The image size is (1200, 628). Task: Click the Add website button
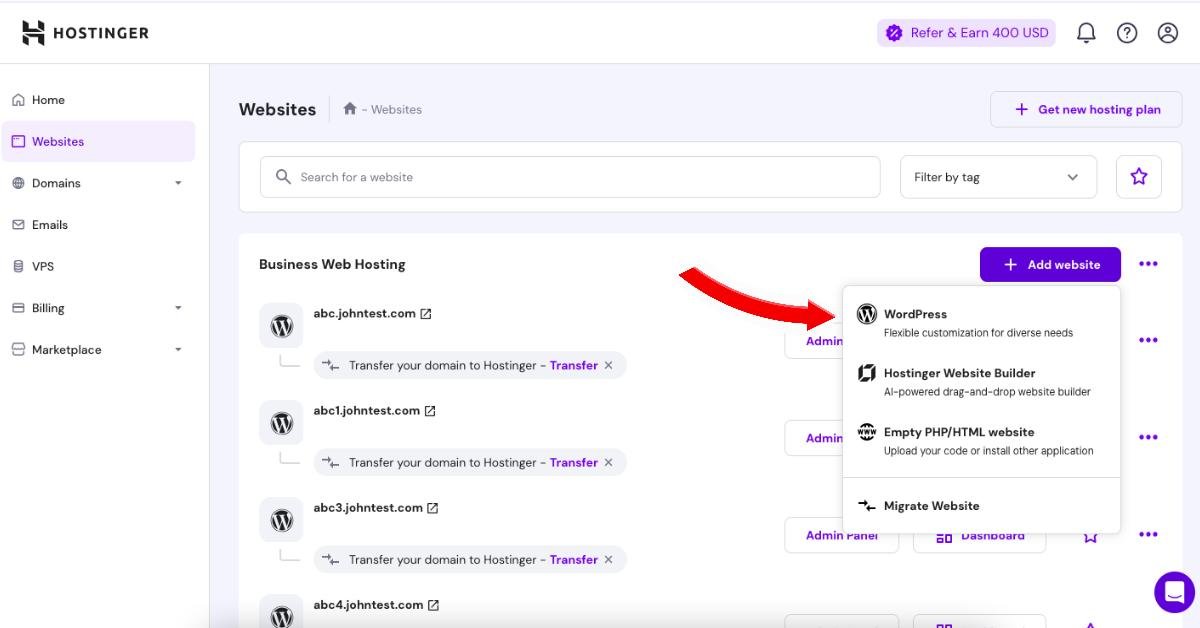[1050, 264]
